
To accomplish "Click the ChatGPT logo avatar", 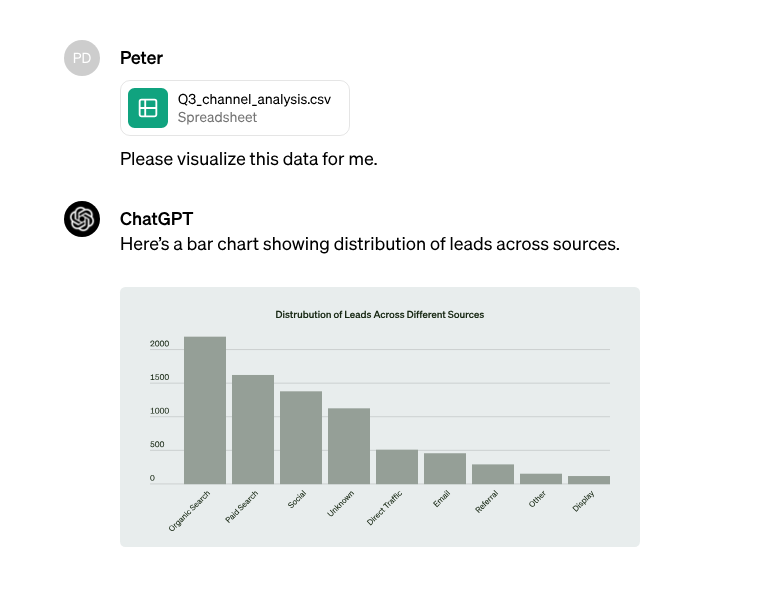I will 82,219.
